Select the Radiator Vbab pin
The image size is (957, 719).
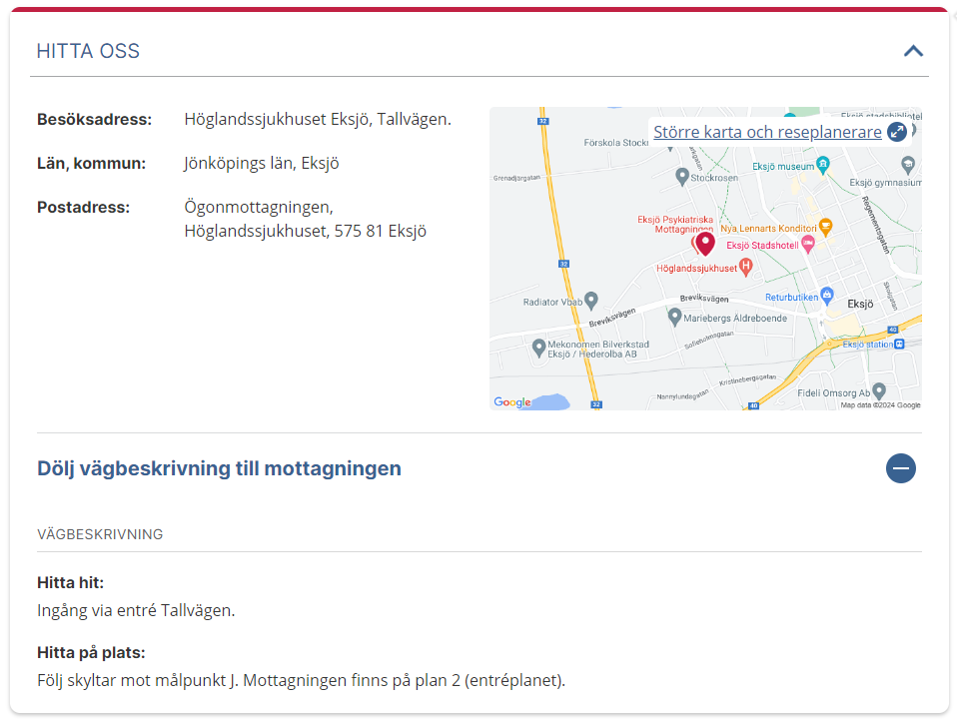(x=591, y=300)
